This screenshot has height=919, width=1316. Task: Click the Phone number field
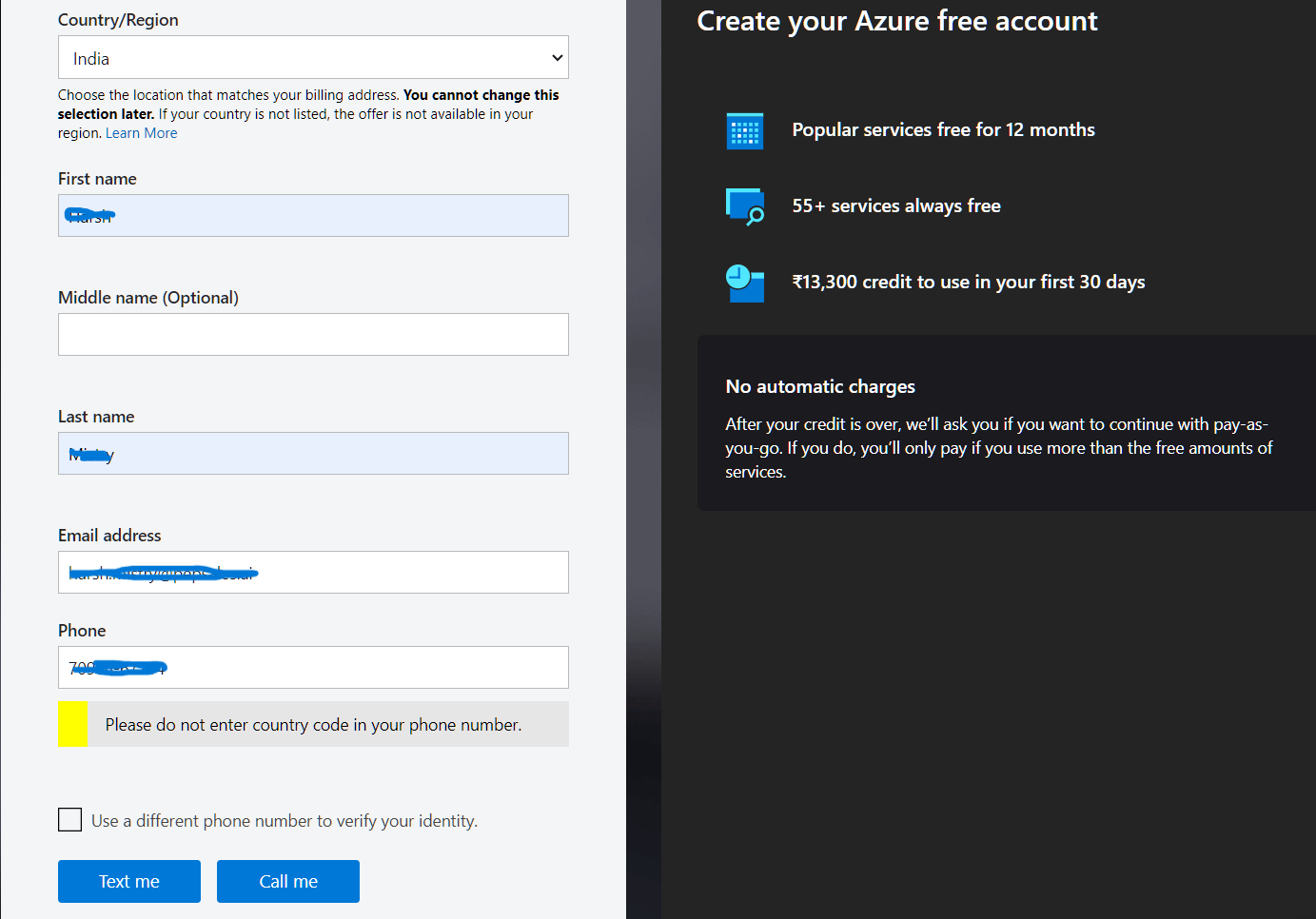coord(313,667)
